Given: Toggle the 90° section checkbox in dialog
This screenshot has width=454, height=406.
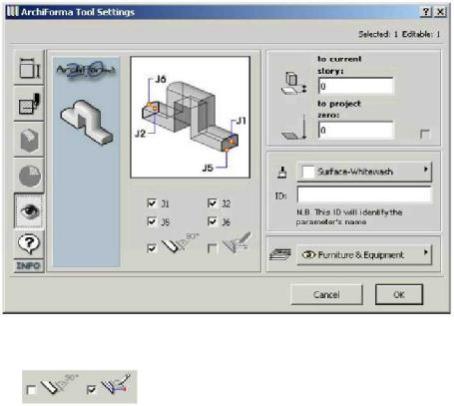Looking at the screenshot, I should (x=152, y=248).
